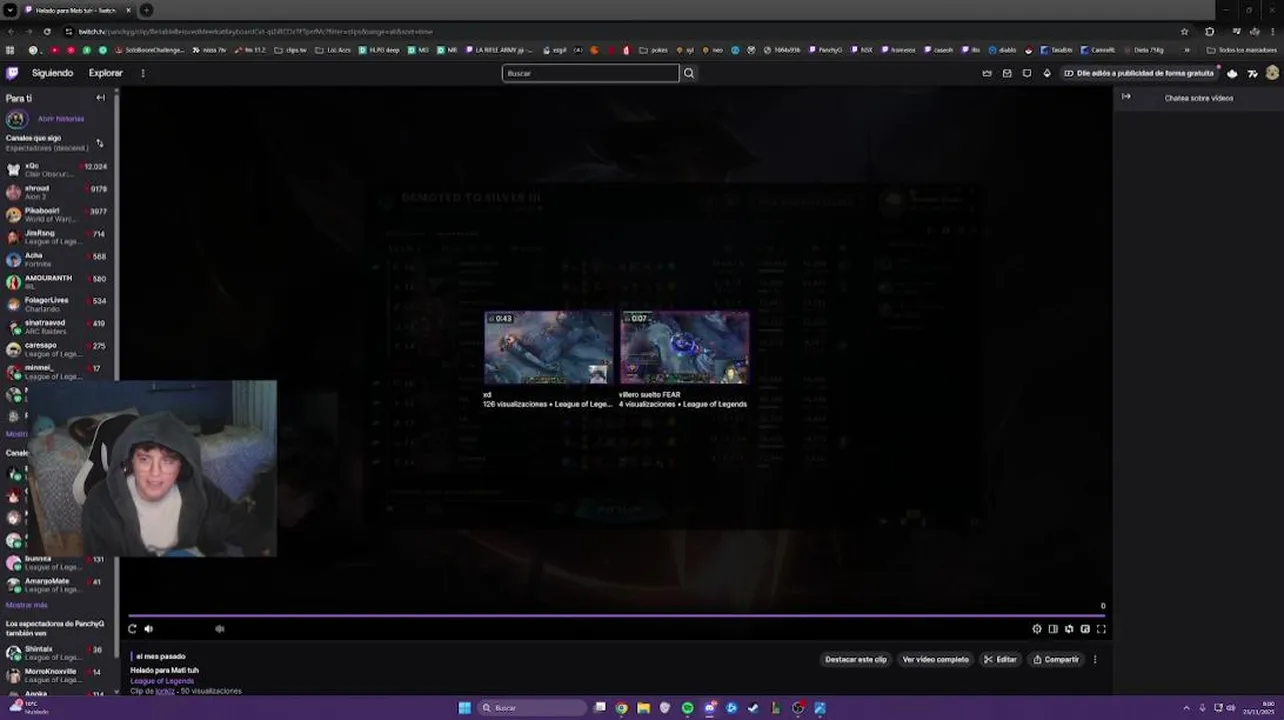This screenshot has width=1284, height=720.
Task: Open a new browser tab
Action: 146,10
